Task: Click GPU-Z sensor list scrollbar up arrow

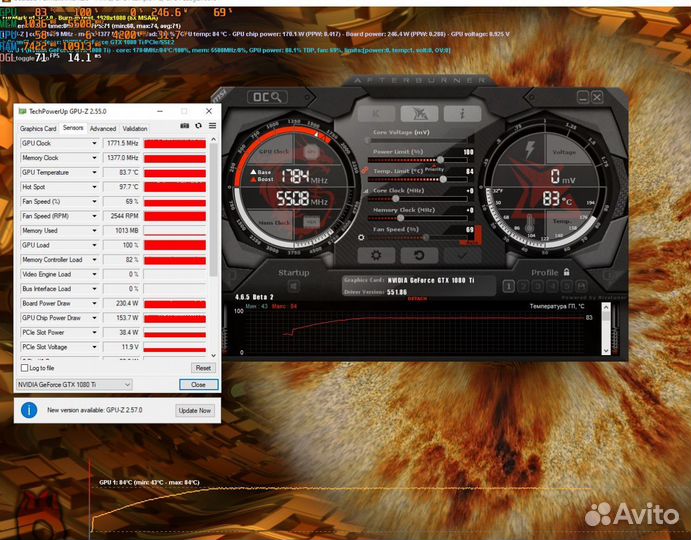Action: coord(214,140)
